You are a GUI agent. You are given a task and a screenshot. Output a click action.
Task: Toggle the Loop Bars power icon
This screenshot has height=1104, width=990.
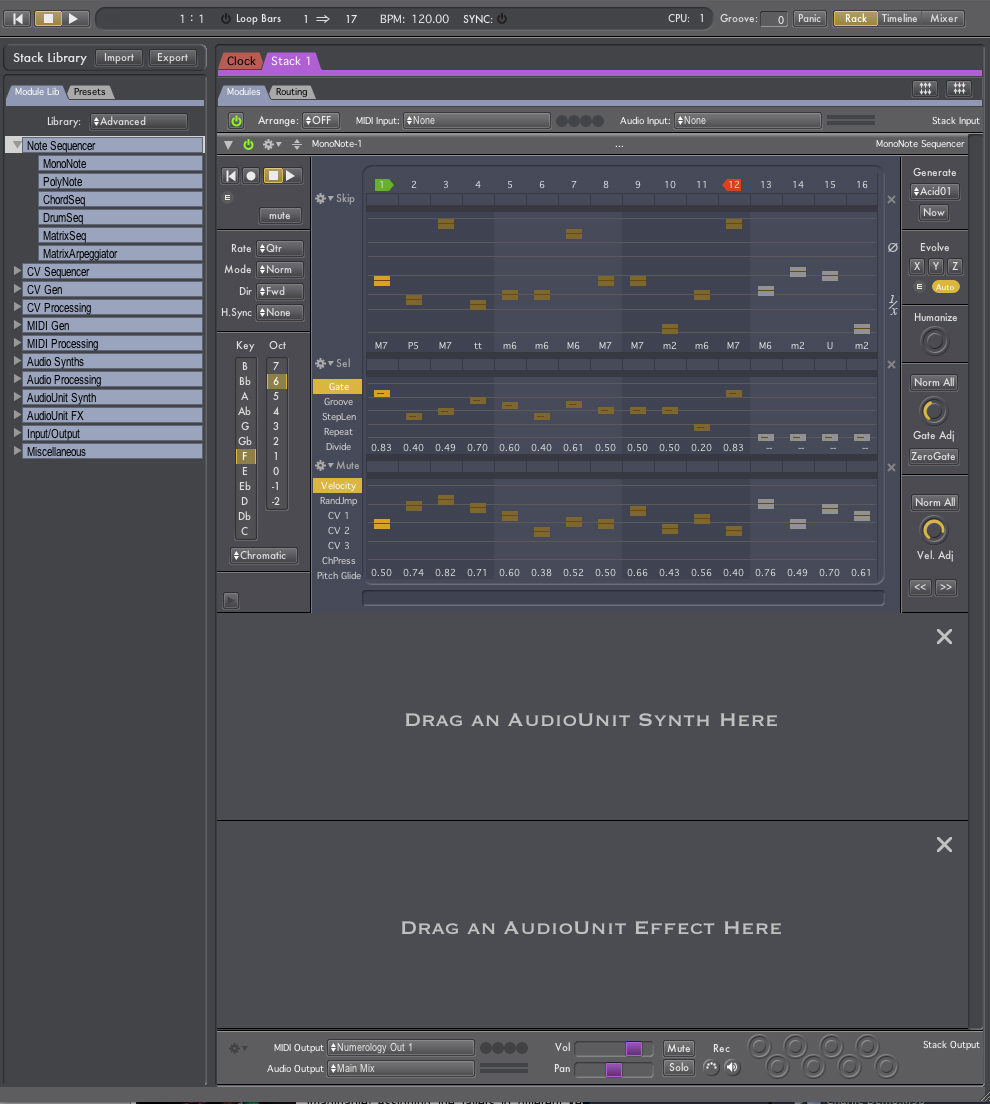pos(226,19)
